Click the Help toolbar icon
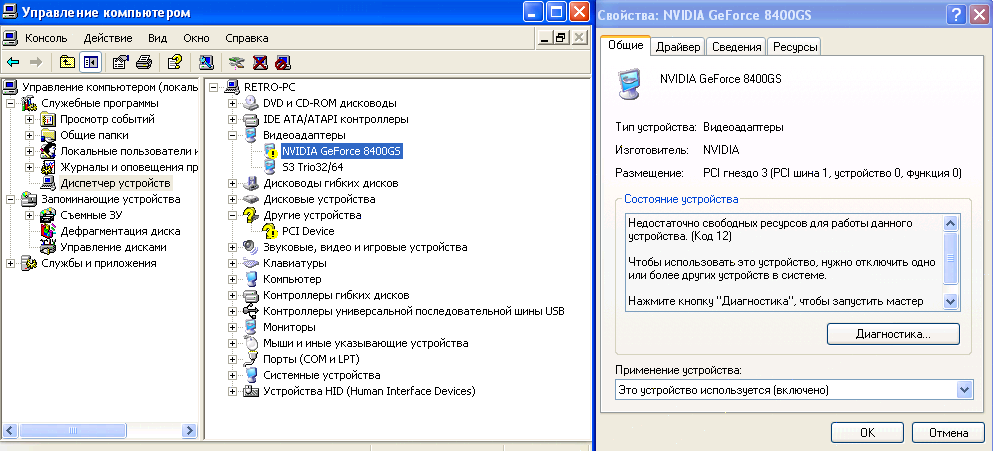The image size is (993, 451). [x=174, y=62]
